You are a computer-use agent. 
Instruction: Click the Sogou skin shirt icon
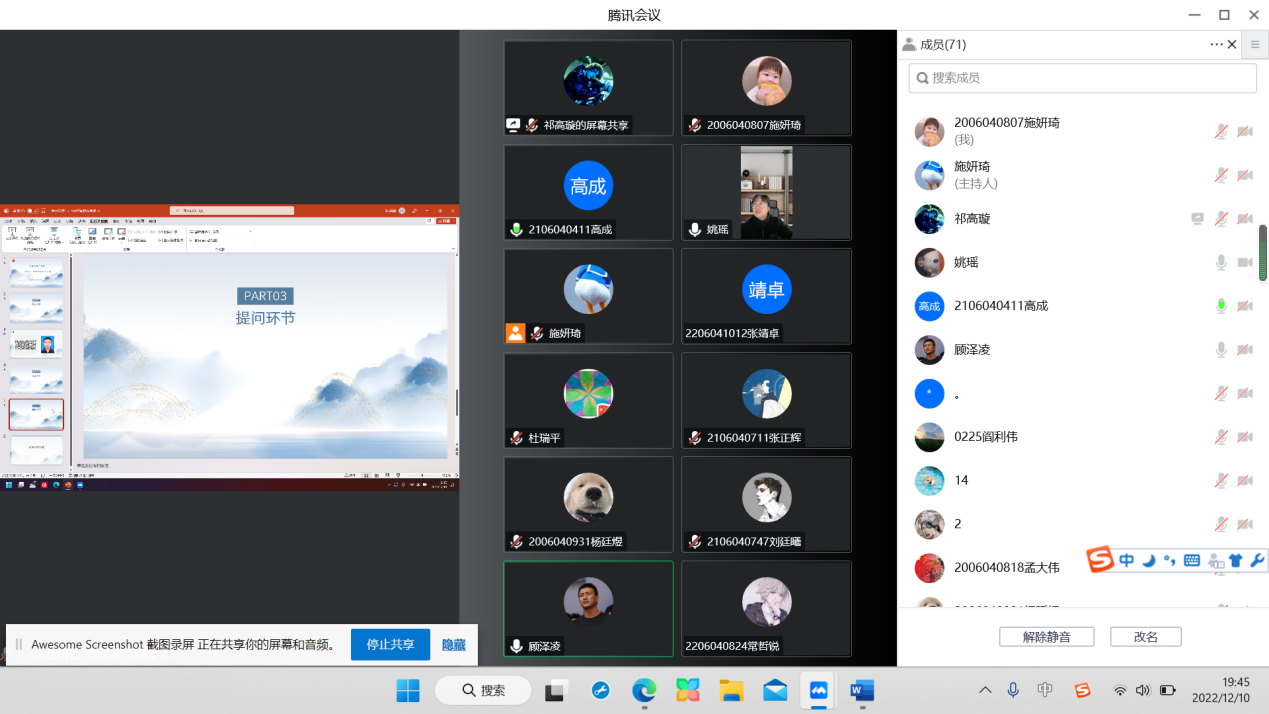coord(1235,561)
